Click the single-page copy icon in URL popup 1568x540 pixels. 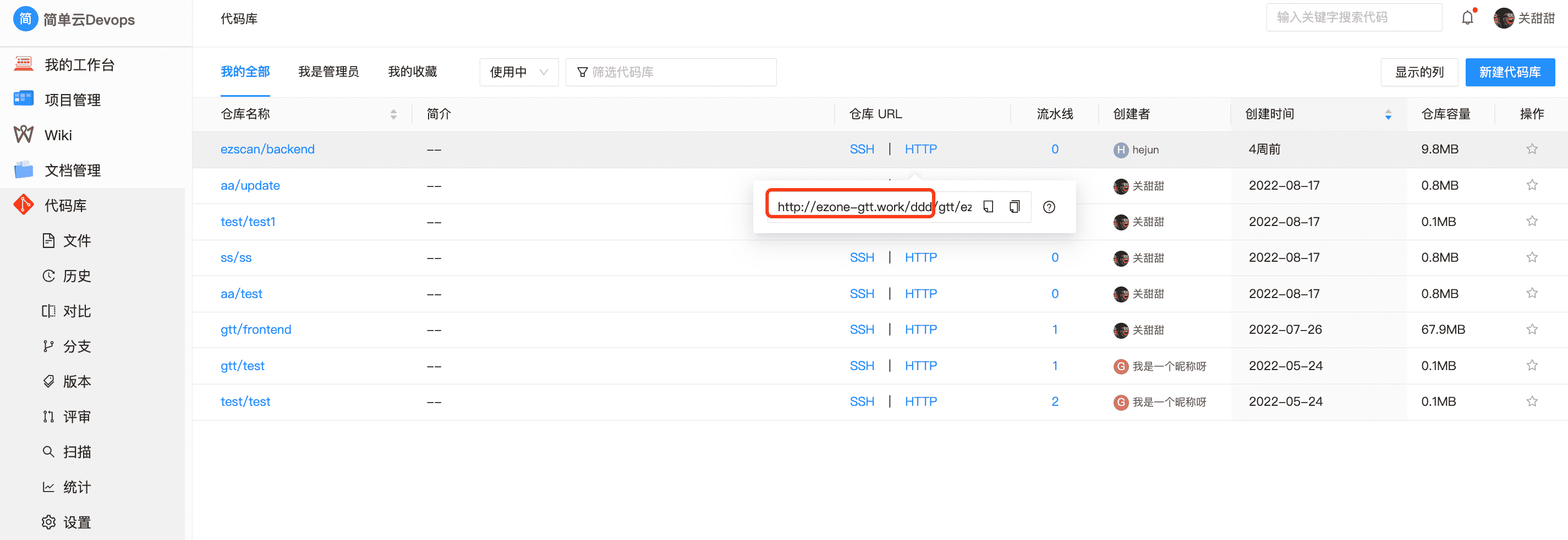pos(989,207)
